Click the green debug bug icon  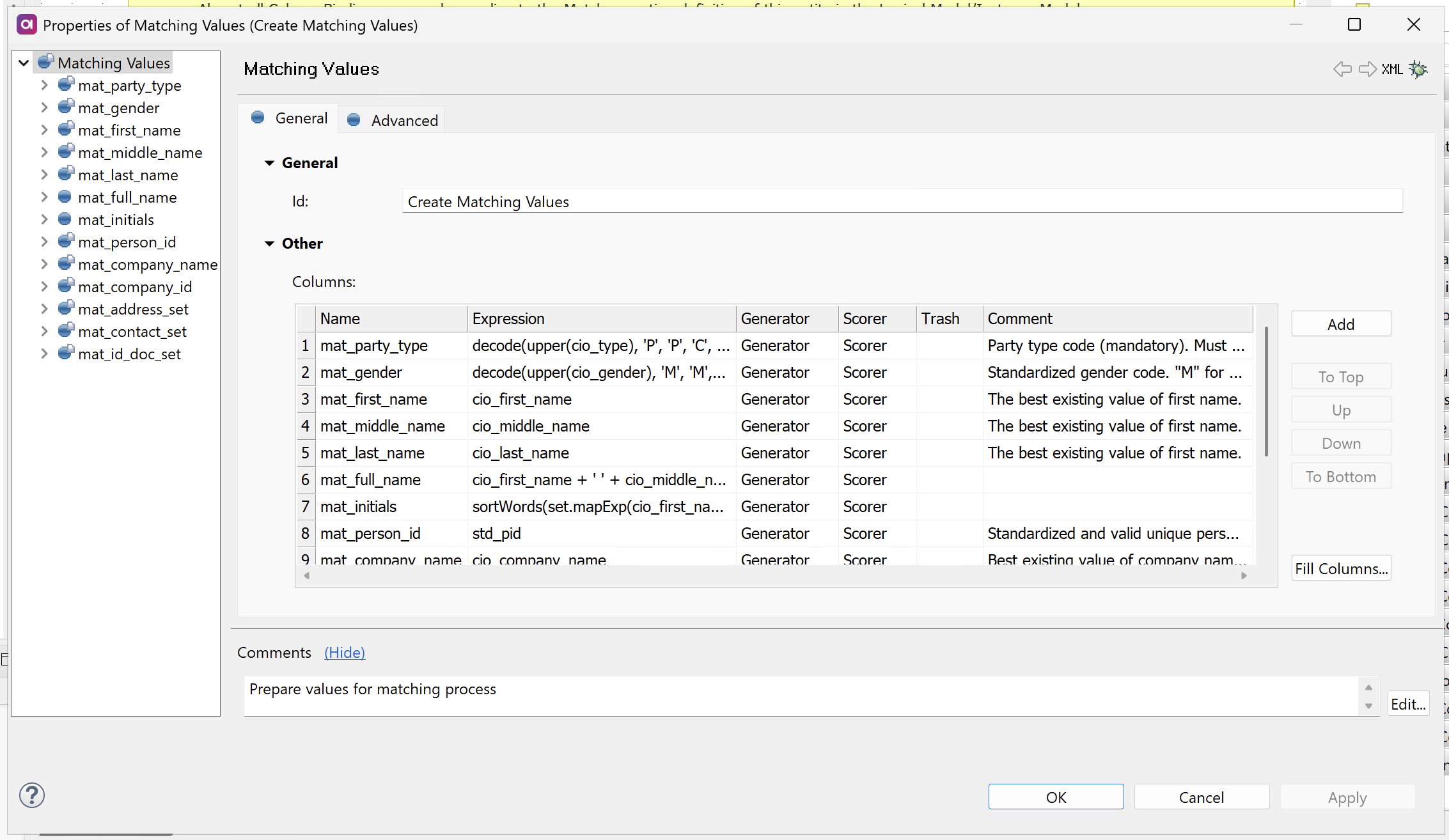(1418, 69)
